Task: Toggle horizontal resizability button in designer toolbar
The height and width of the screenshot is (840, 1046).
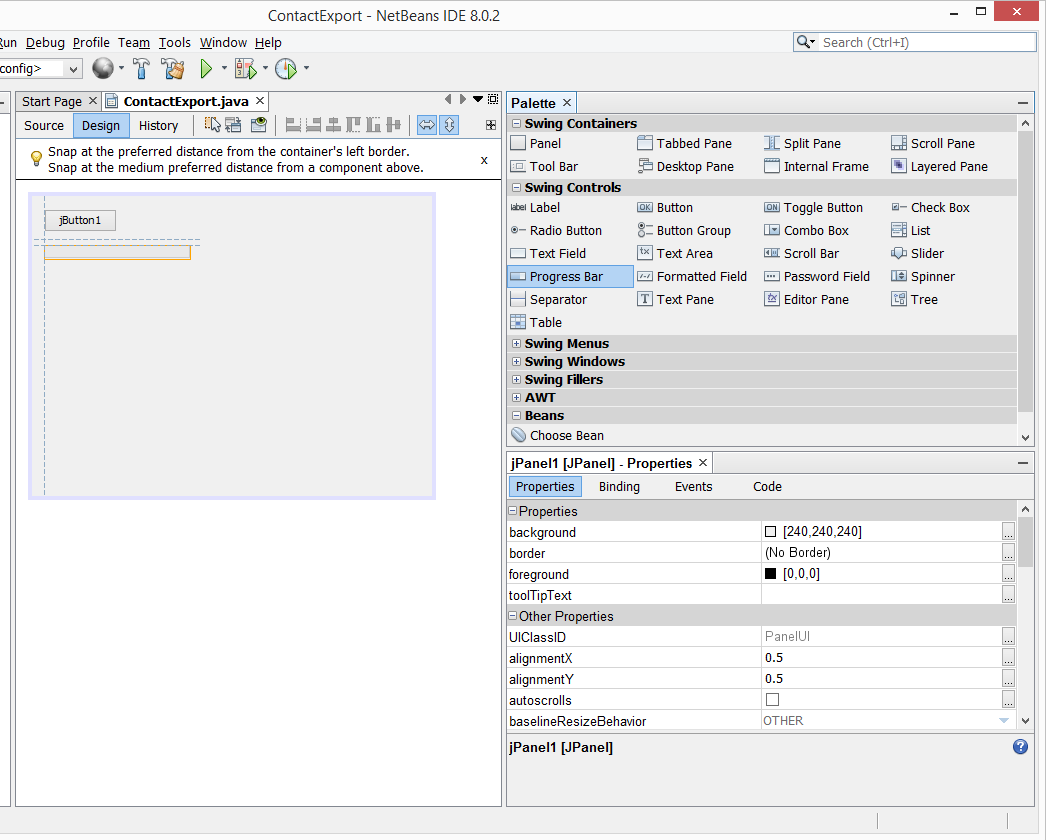Action: pos(426,125)
